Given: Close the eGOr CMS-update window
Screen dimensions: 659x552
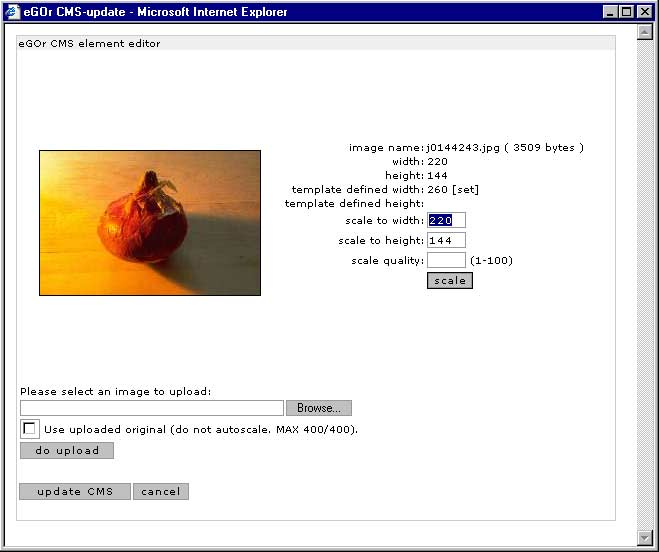Looking at the screenshot, I should [x=645, y=12].
